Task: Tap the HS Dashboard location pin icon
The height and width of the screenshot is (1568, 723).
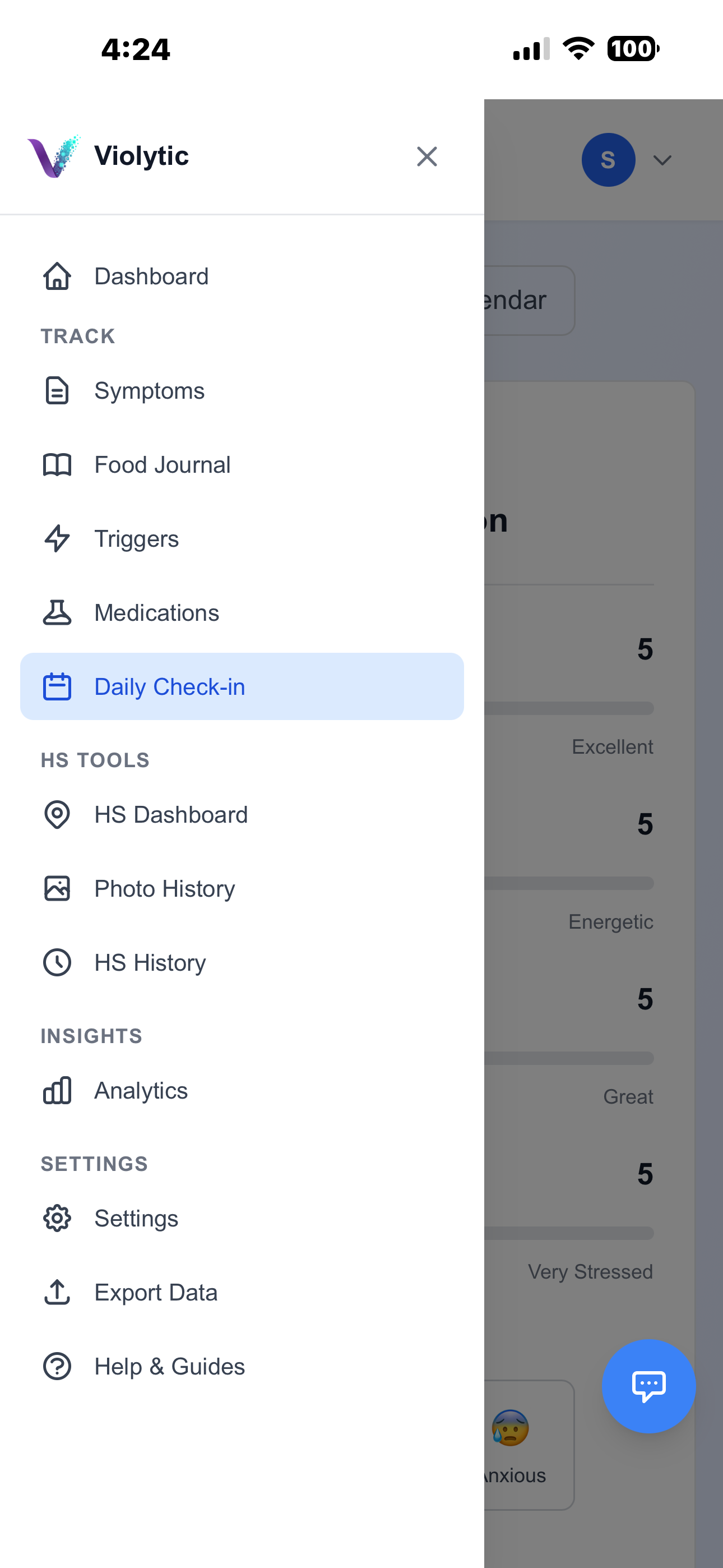Action: tap(57, 814)
